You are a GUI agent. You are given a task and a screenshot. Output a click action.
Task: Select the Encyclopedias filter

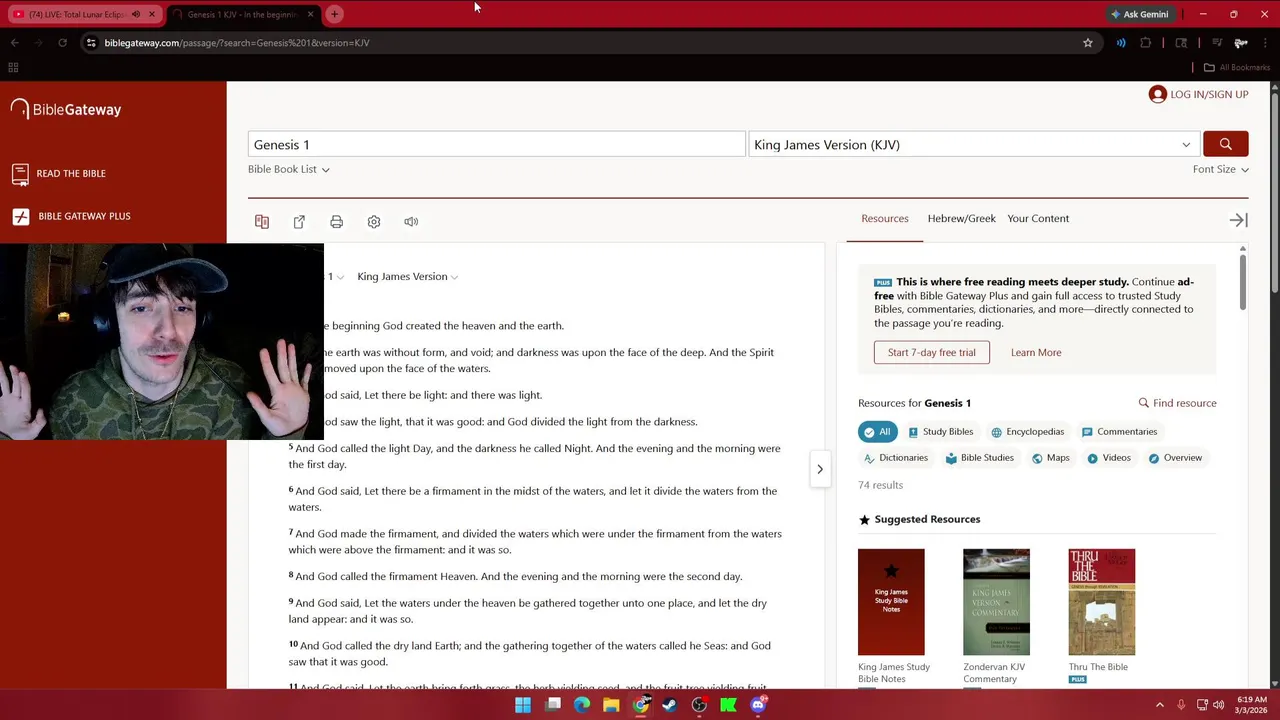1027,432
